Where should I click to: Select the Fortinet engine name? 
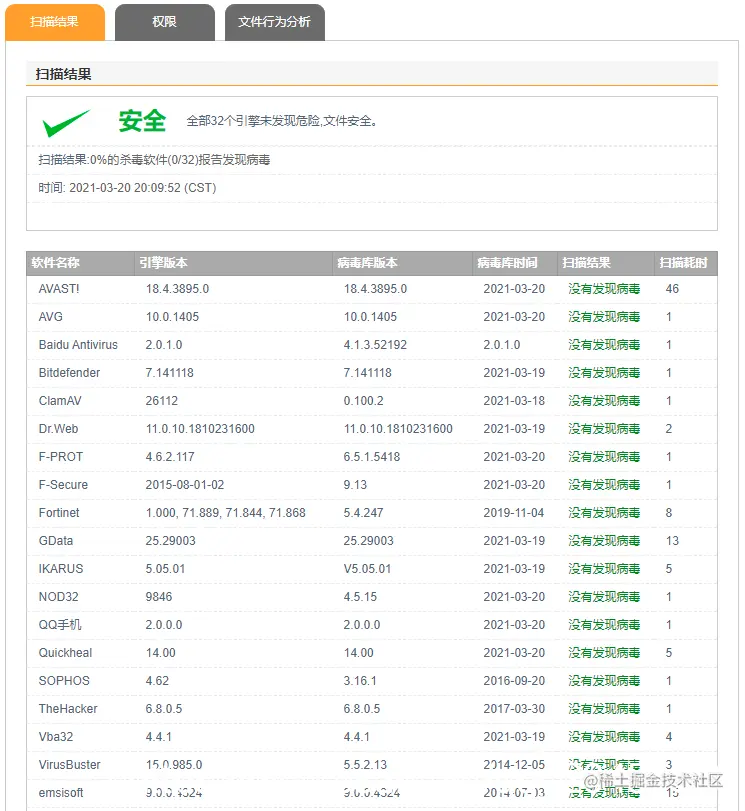point(59,513)
